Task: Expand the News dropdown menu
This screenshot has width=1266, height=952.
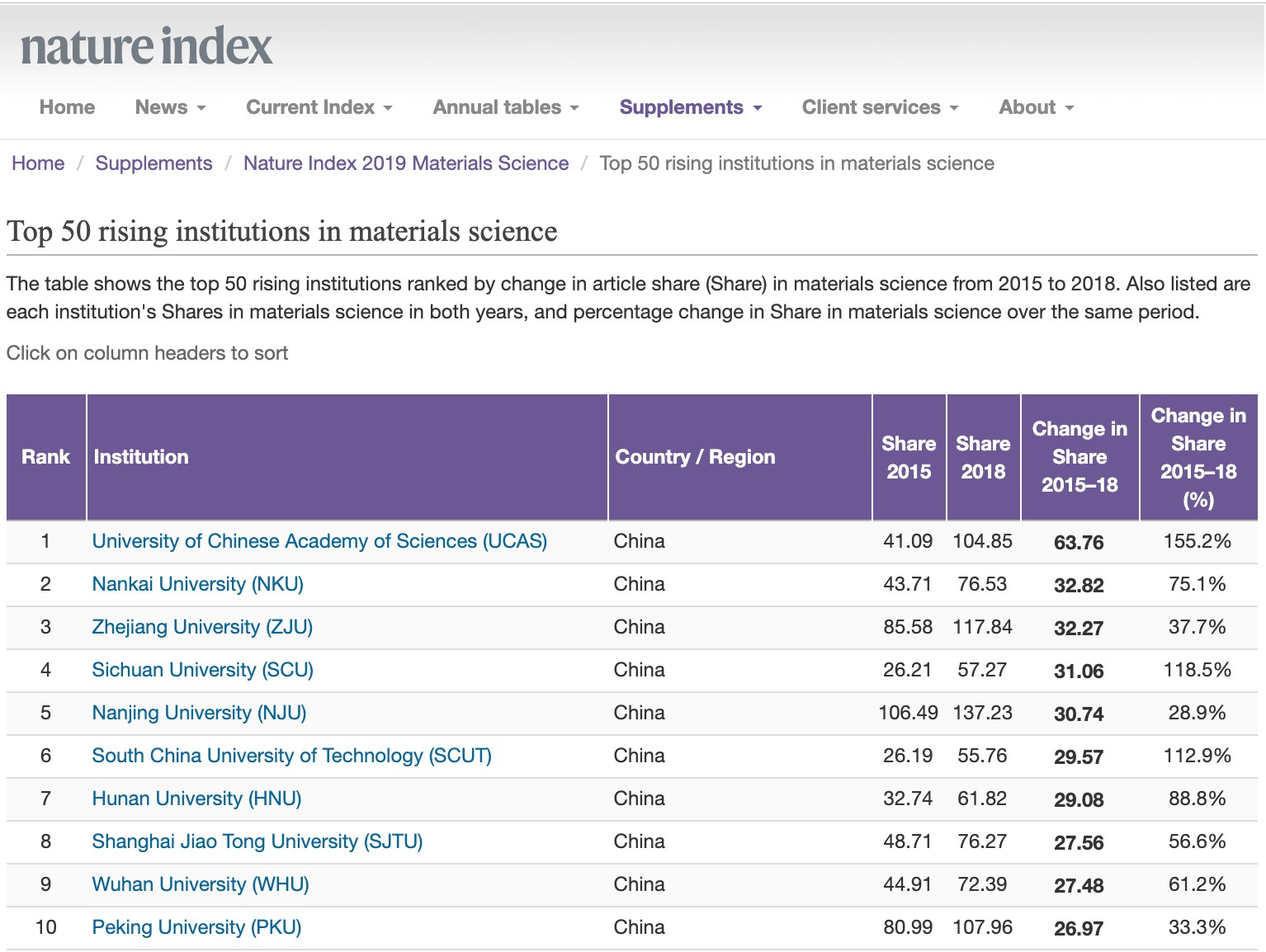Action: click(x=170, y=107)
